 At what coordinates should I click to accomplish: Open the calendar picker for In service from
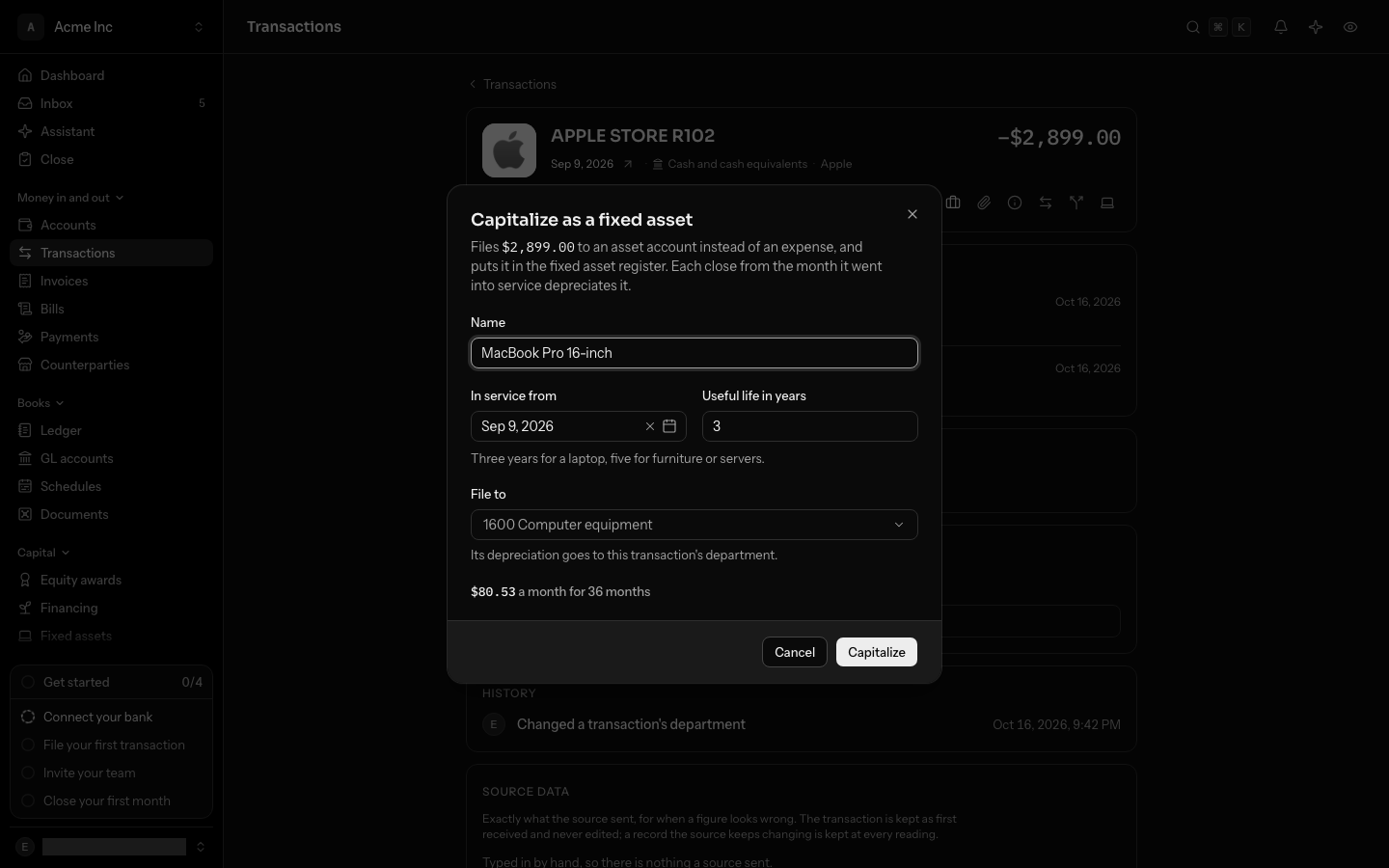click(669, 426)
